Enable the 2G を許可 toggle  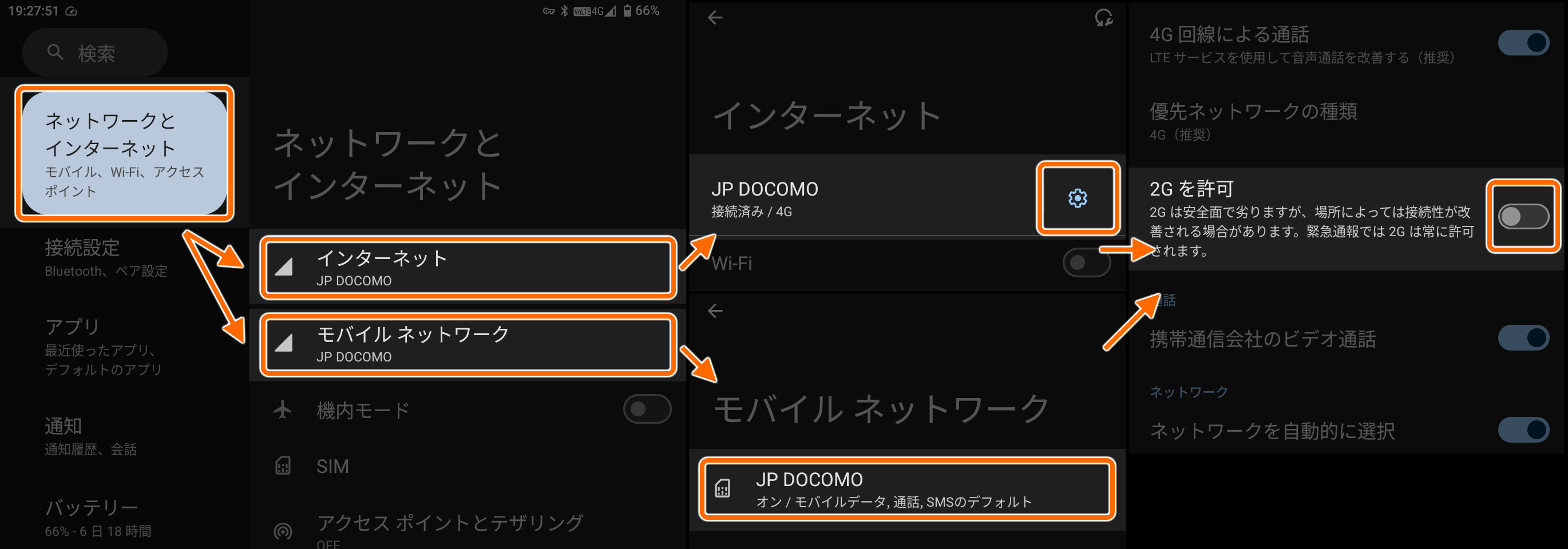coord(1523,216)
